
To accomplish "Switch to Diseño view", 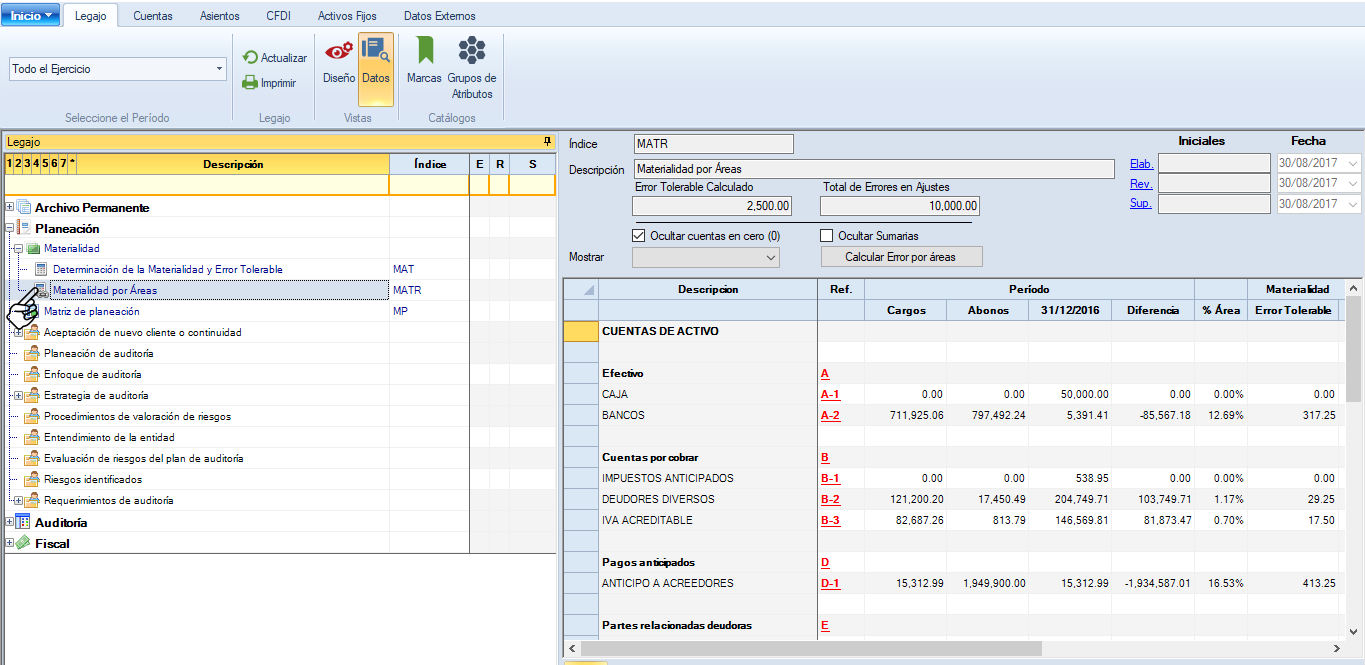I will 339,58.
